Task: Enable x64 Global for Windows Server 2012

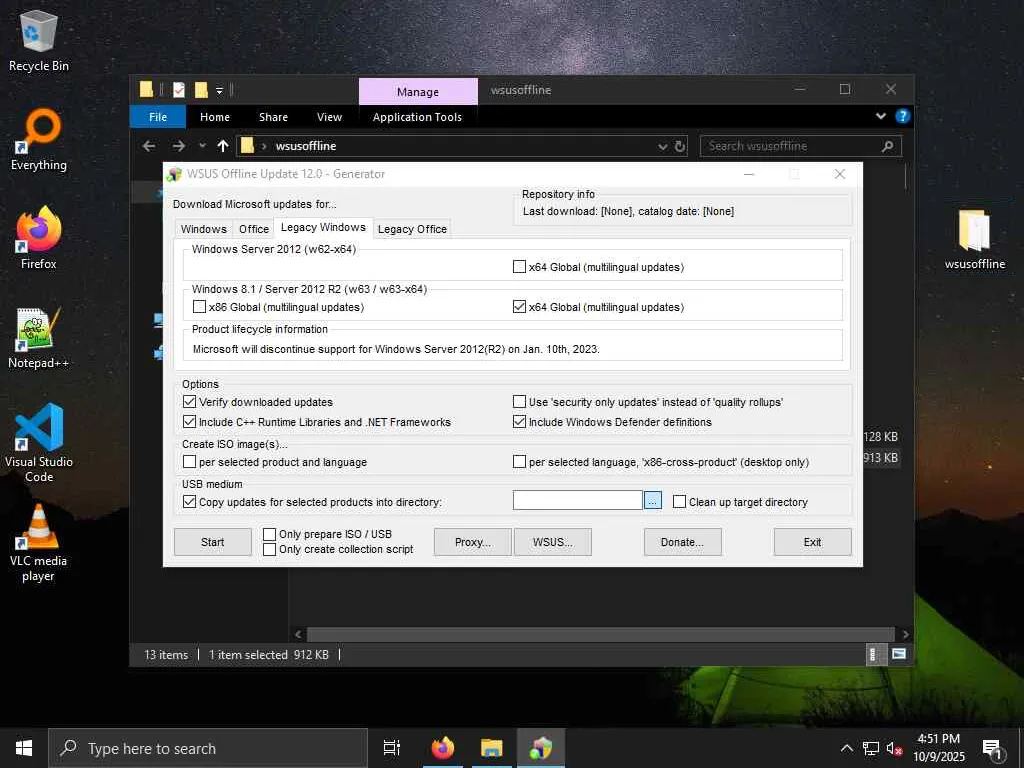Action: (x=519, y=266)
